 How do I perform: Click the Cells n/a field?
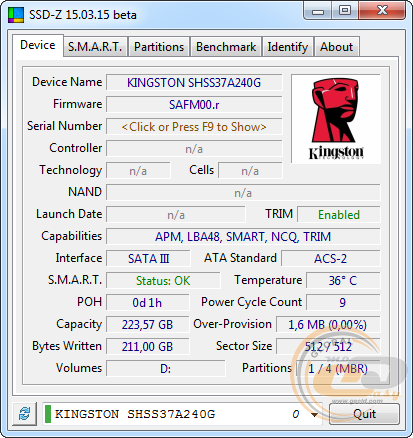(250, 171)
